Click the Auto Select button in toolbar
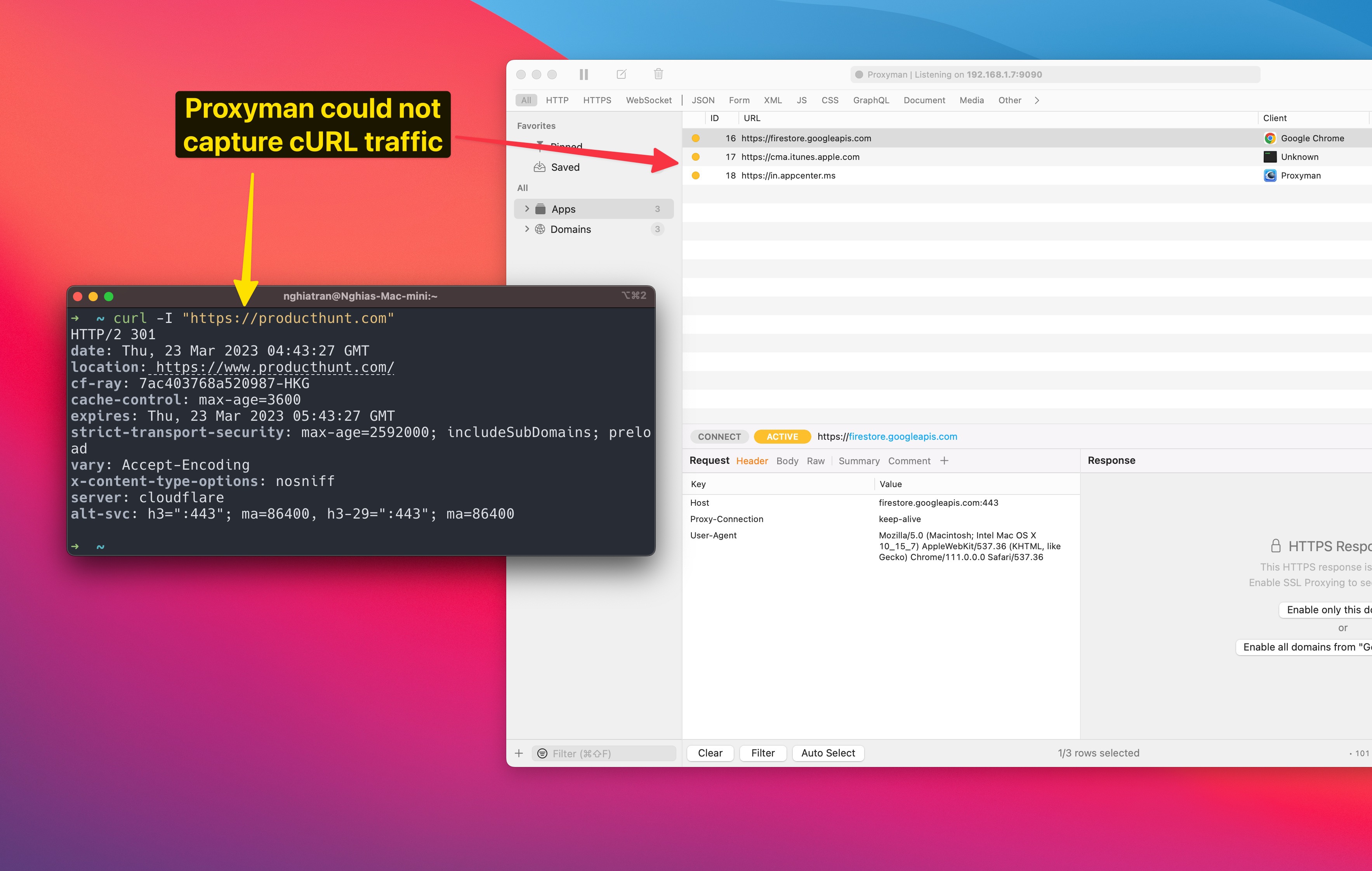Image resolution: width=1372 pixels, height=871 pixels. 828,753
